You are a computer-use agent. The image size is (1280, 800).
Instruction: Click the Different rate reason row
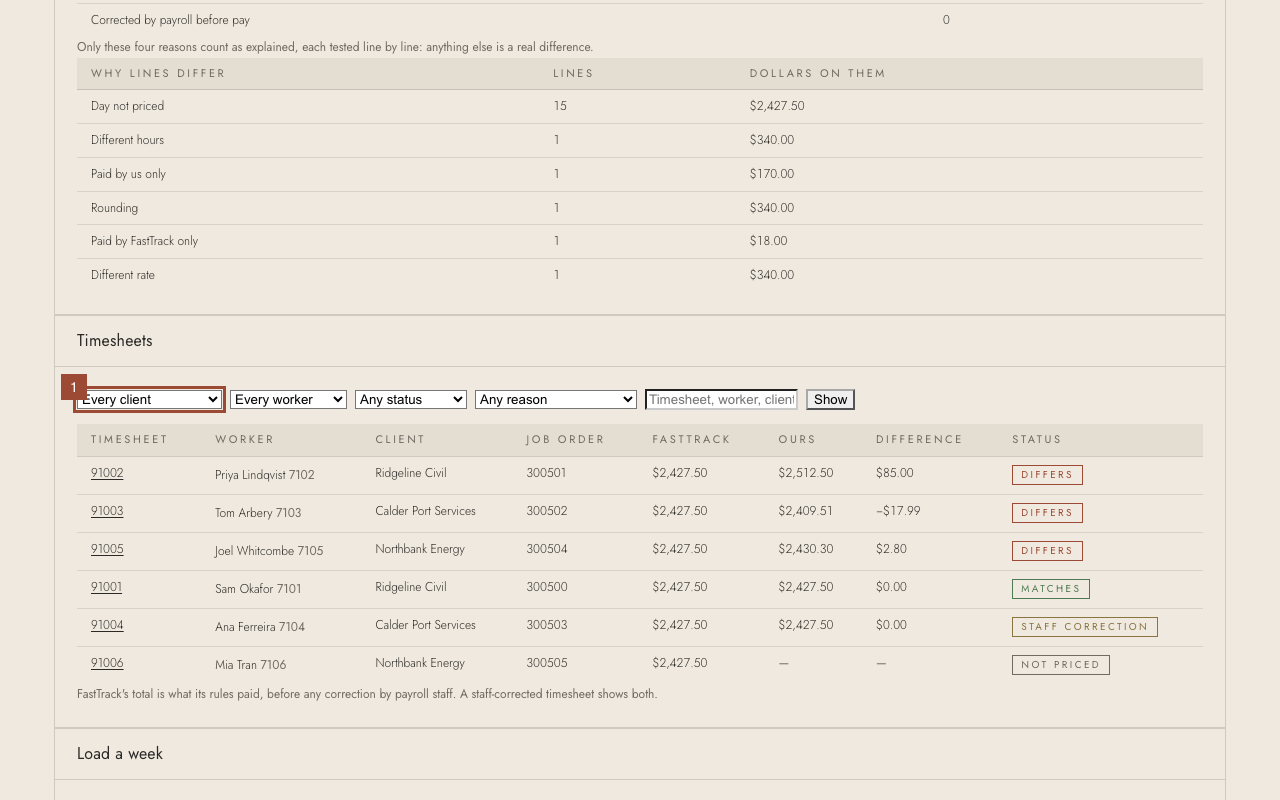(640, 275)
